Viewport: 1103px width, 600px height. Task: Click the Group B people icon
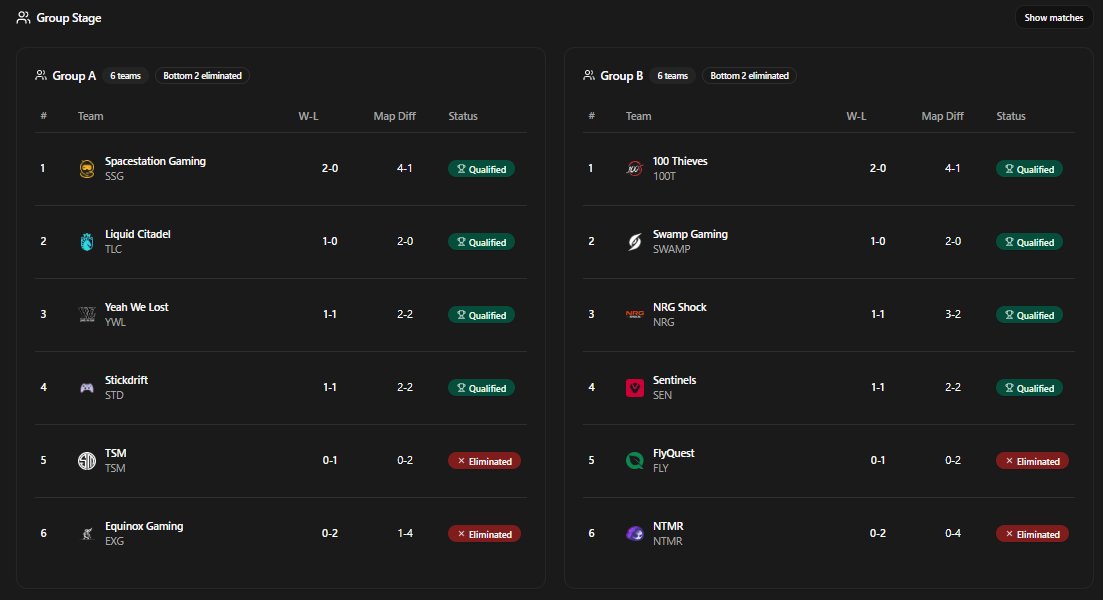click(589, 75)
